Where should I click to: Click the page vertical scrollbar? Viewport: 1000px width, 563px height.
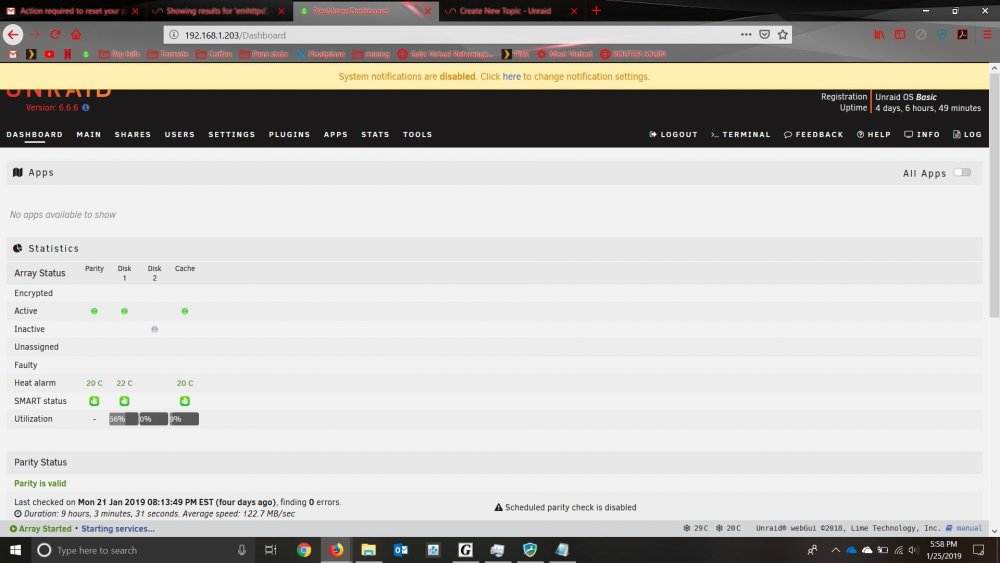point(994,196)
